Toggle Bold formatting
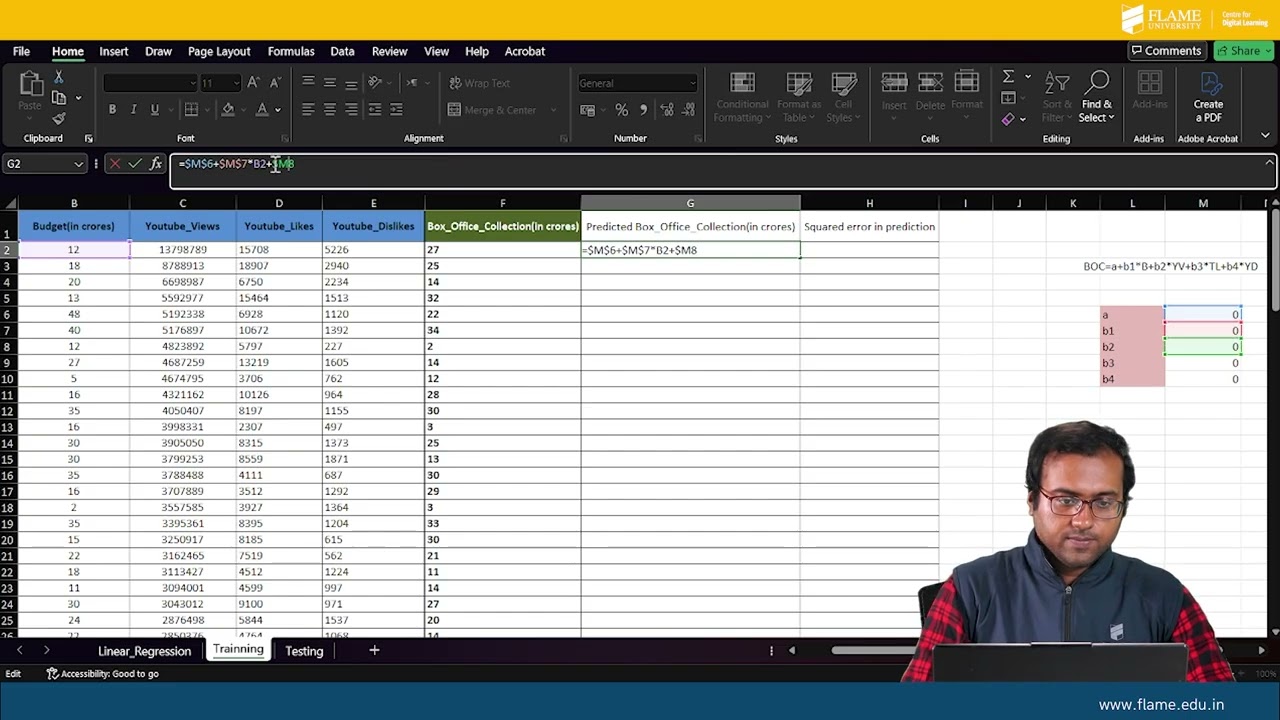1280x720 pixels. (112, 110)
